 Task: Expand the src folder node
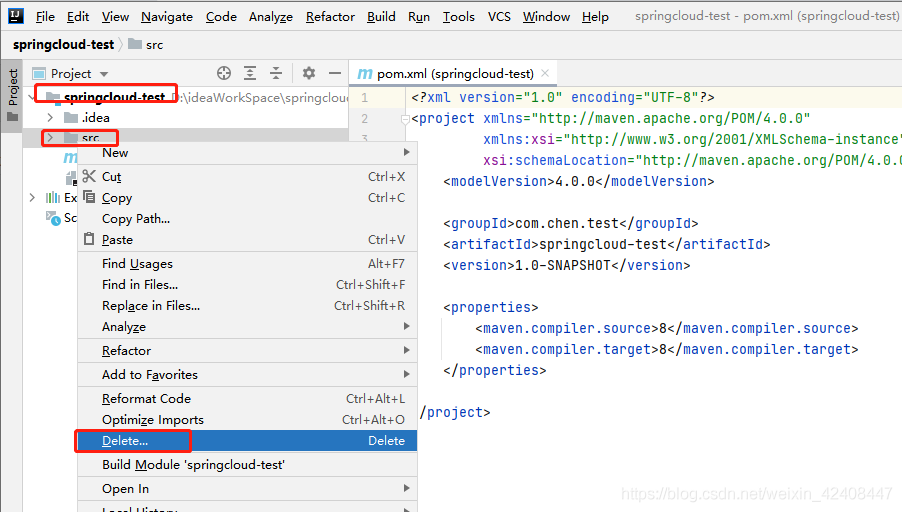(x=50, y=138)
